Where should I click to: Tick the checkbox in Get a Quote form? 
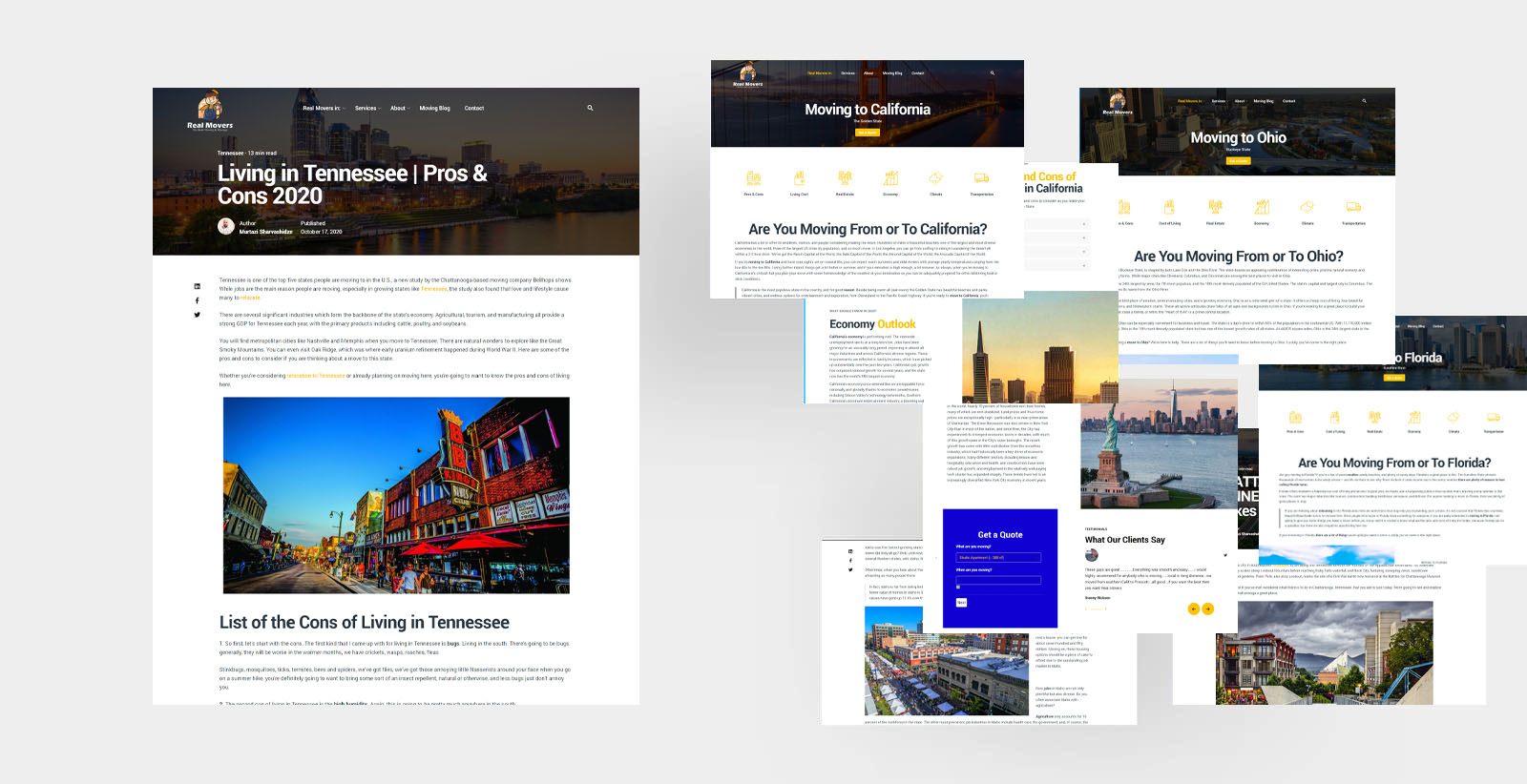click(x=958, y=587)
